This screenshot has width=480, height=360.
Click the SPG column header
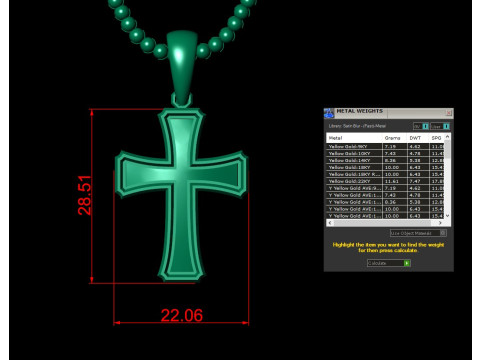[436, 138]
